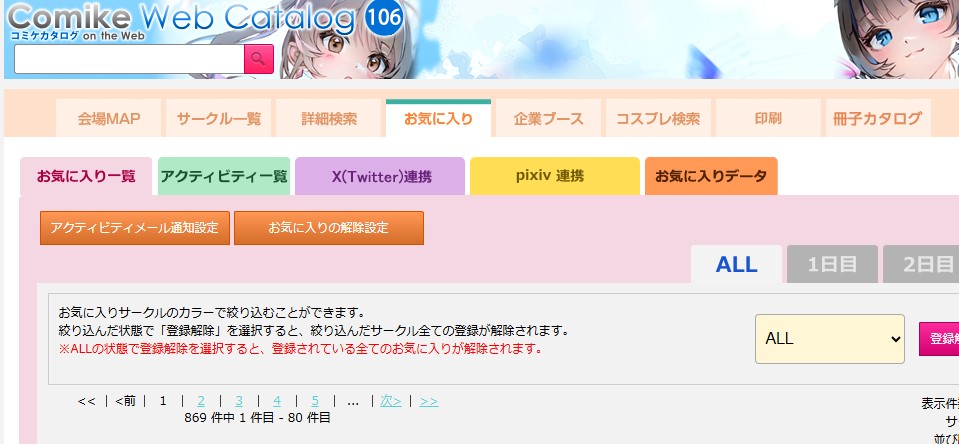Click the blue 106 badge
The height and width of the screenshot is (444, 959).
click(x=383, y=17)
